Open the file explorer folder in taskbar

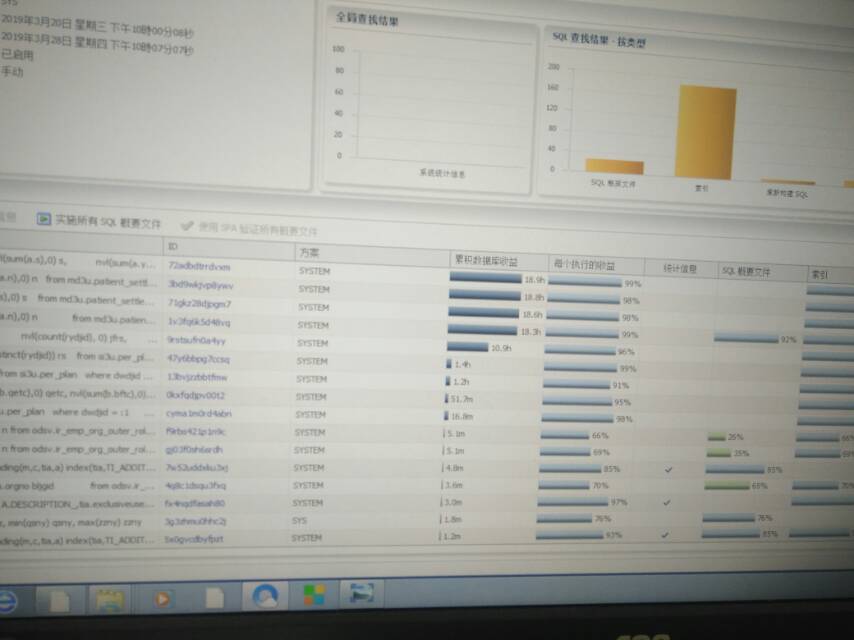point(109,599)
